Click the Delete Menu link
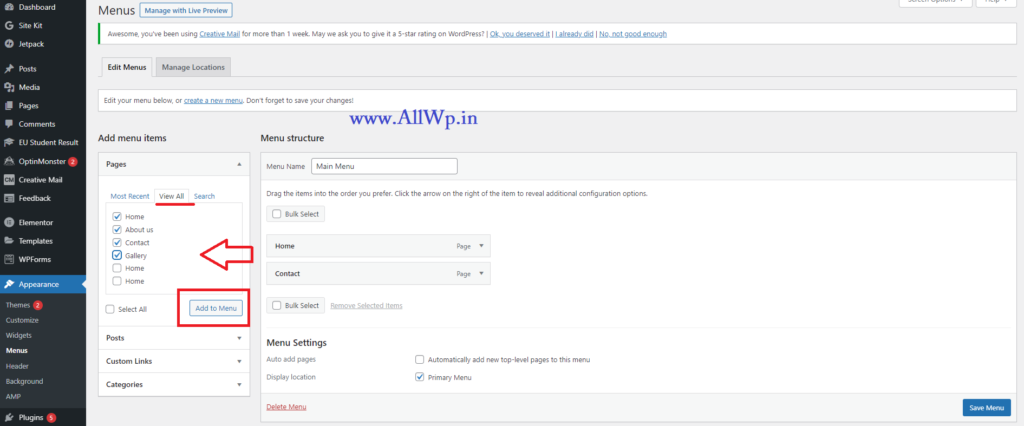The width and height of the screenshot is (1024, 426). [286, 407]
